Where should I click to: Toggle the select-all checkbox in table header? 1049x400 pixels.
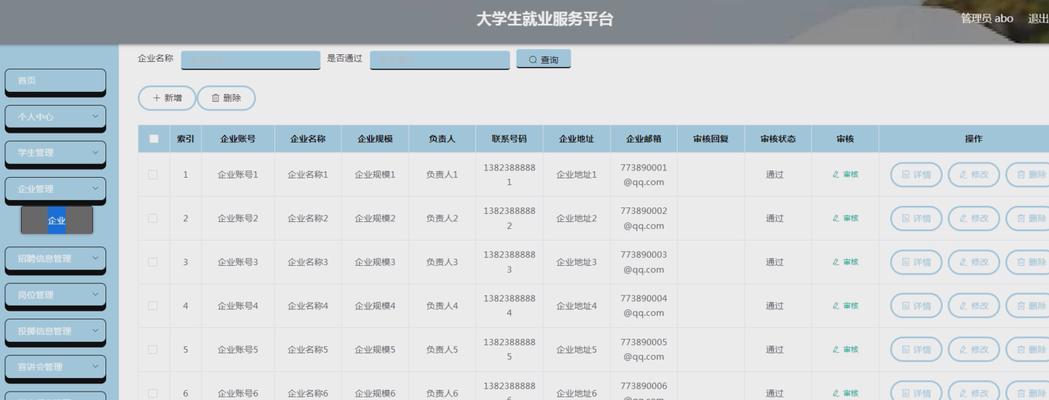point(154,139)
